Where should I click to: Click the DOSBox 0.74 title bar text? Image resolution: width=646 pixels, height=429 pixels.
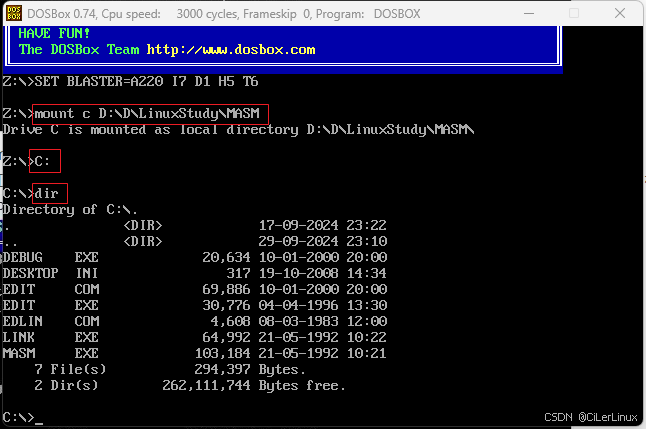[x=224, y=14]
